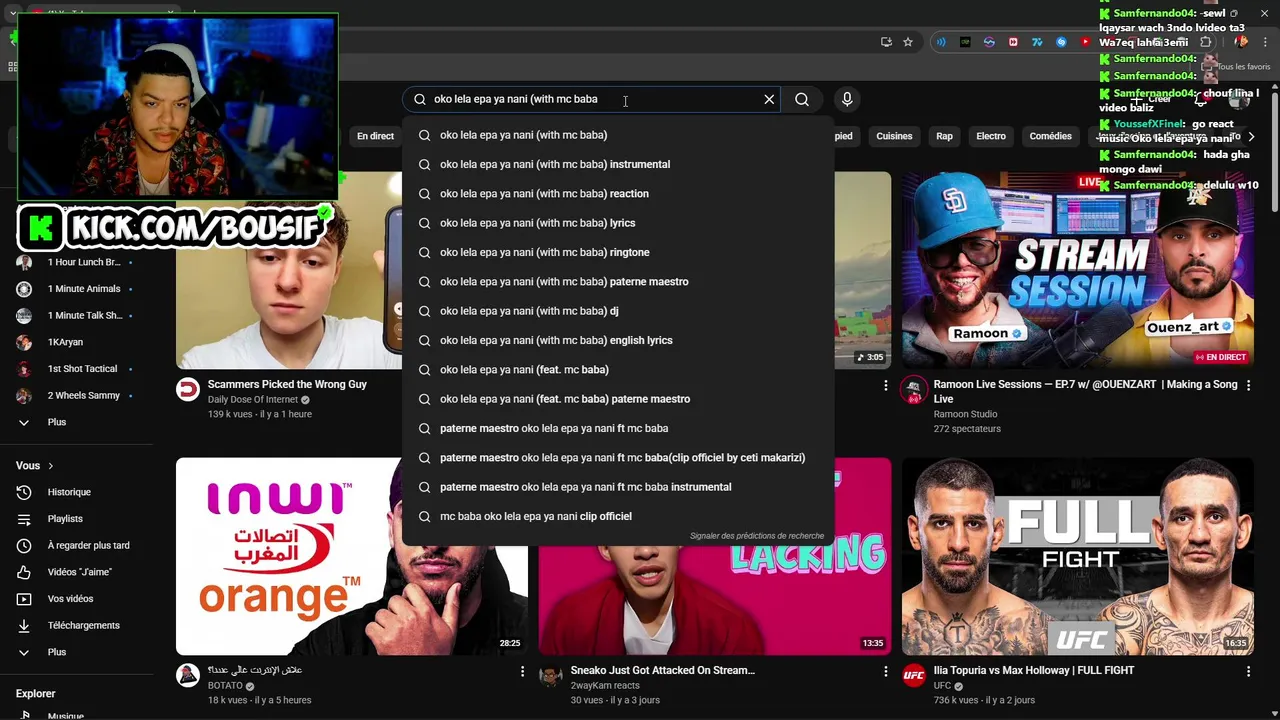Open 'À regarder plus tard' list

pyautogui.click(x=76, y=545)
